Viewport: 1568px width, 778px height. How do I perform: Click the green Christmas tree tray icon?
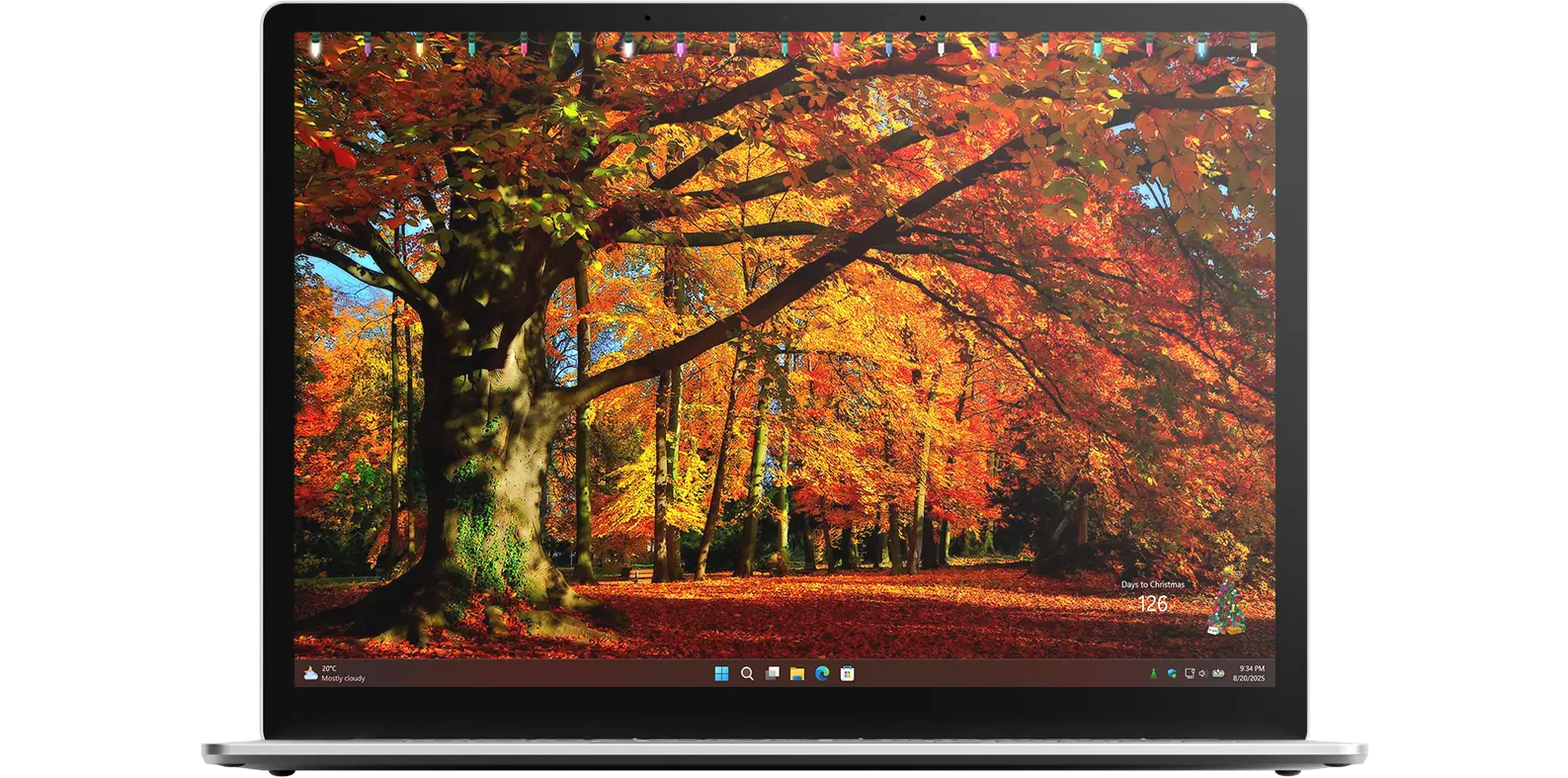[1152, 673]
